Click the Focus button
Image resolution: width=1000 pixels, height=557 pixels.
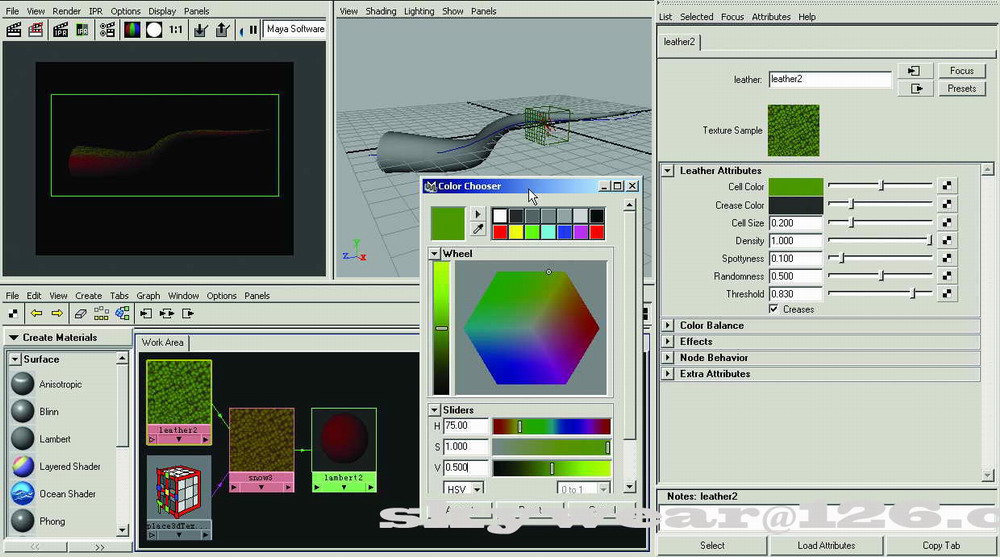click(961, 71)
